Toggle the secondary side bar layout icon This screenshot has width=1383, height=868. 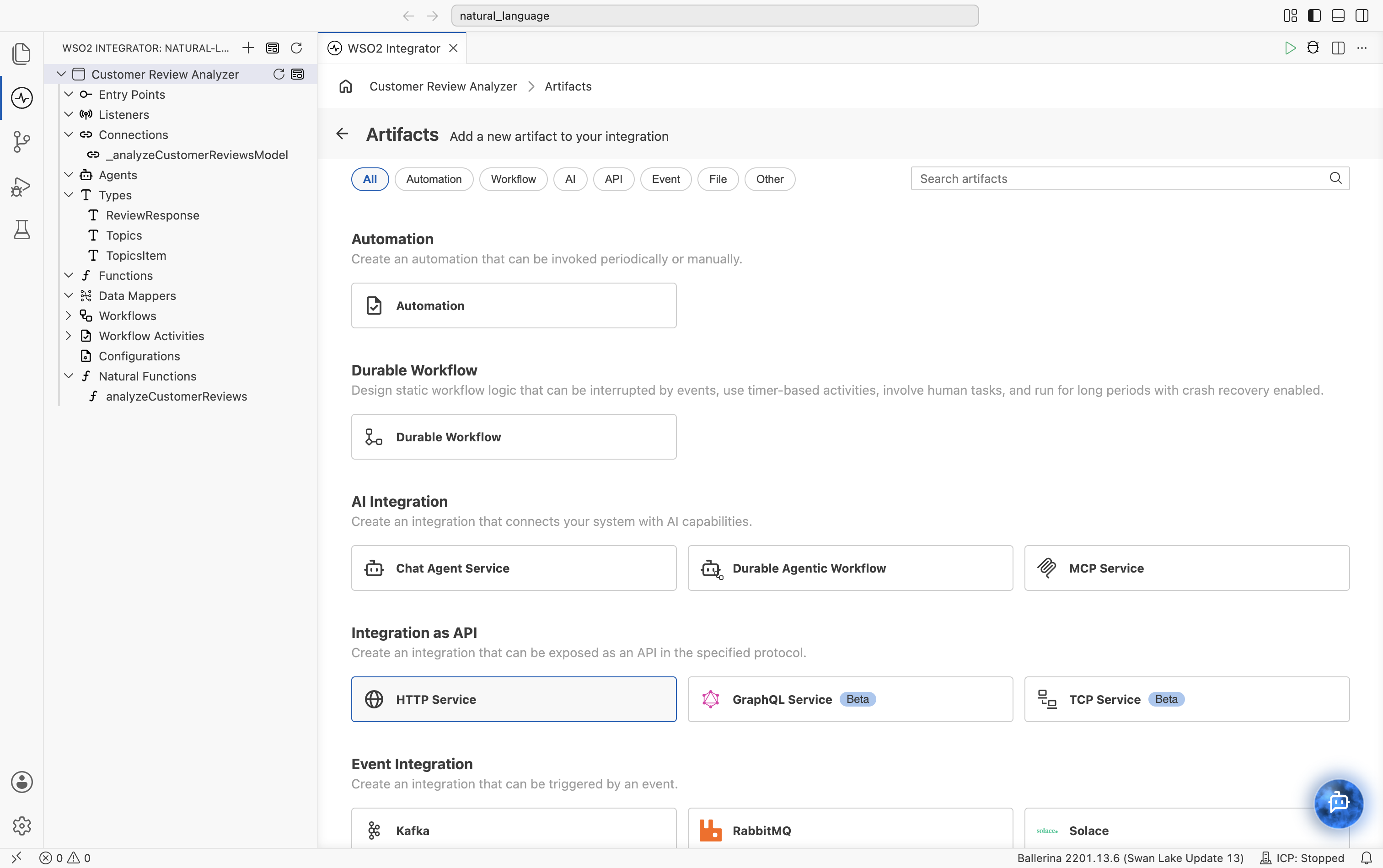tap(1362, 16)
